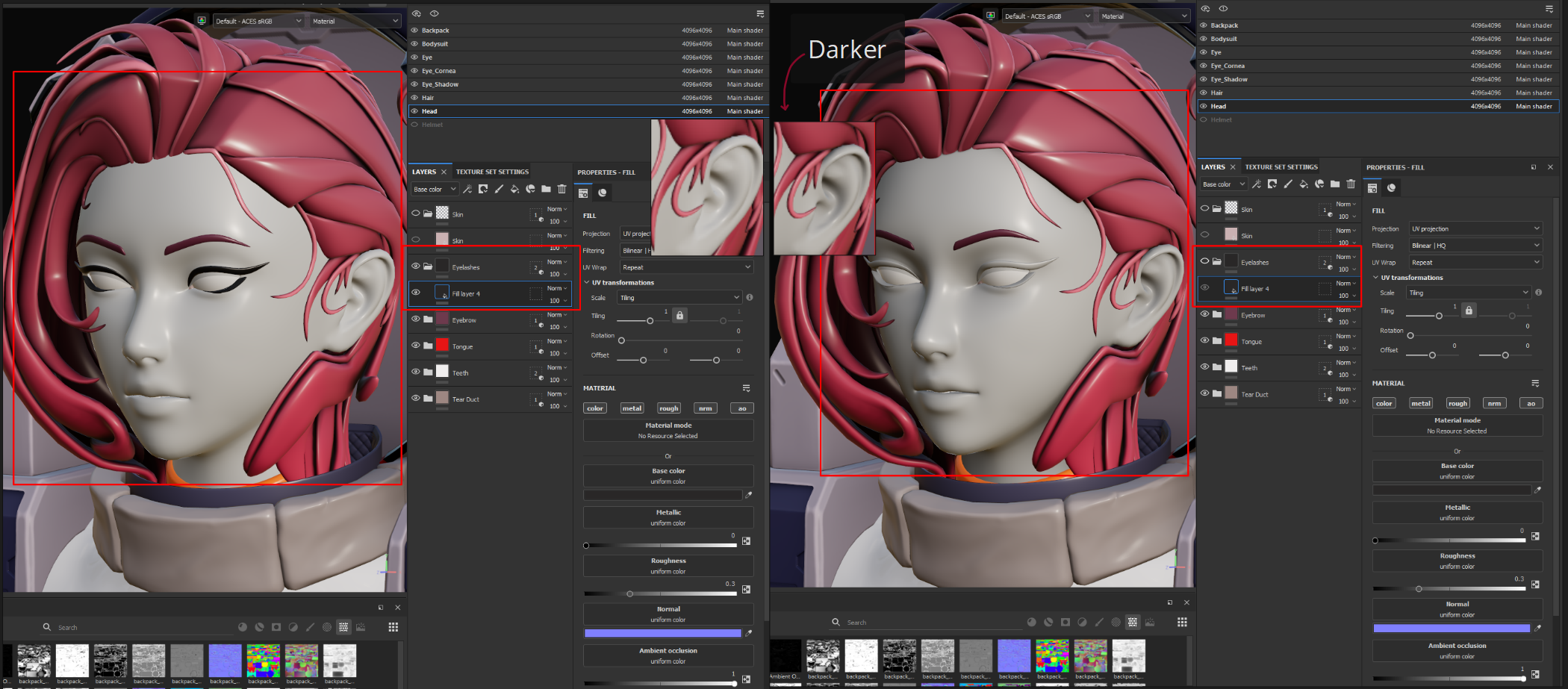Open Projection dropdown in right Properties
Image resolution: width=1568 pixels, height=689 pixels.
point(1475,228)
